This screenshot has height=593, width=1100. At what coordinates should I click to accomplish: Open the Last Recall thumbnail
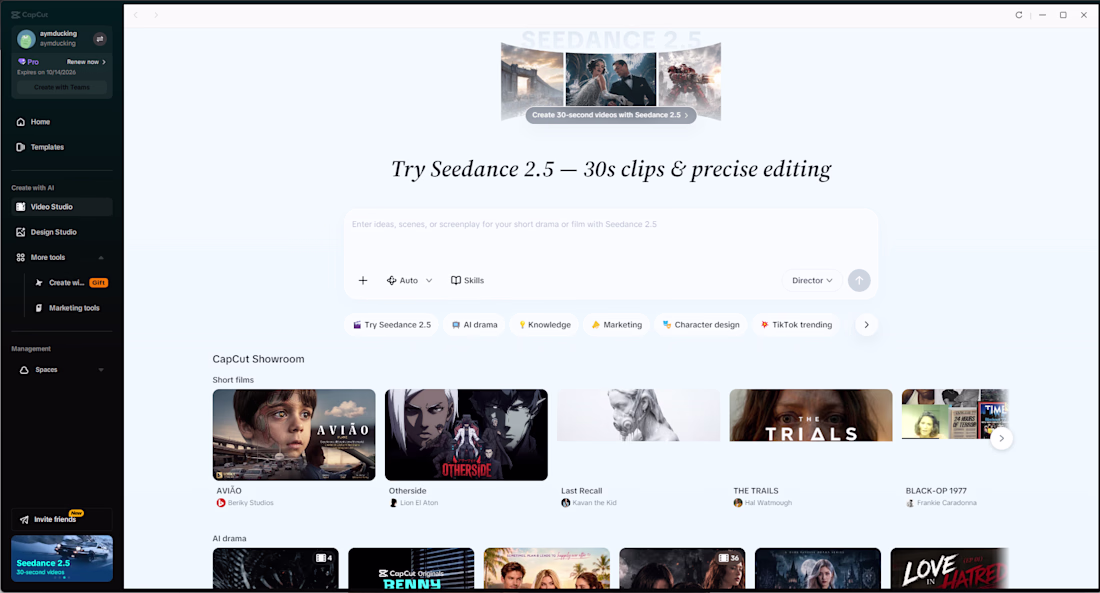[638, 415]
